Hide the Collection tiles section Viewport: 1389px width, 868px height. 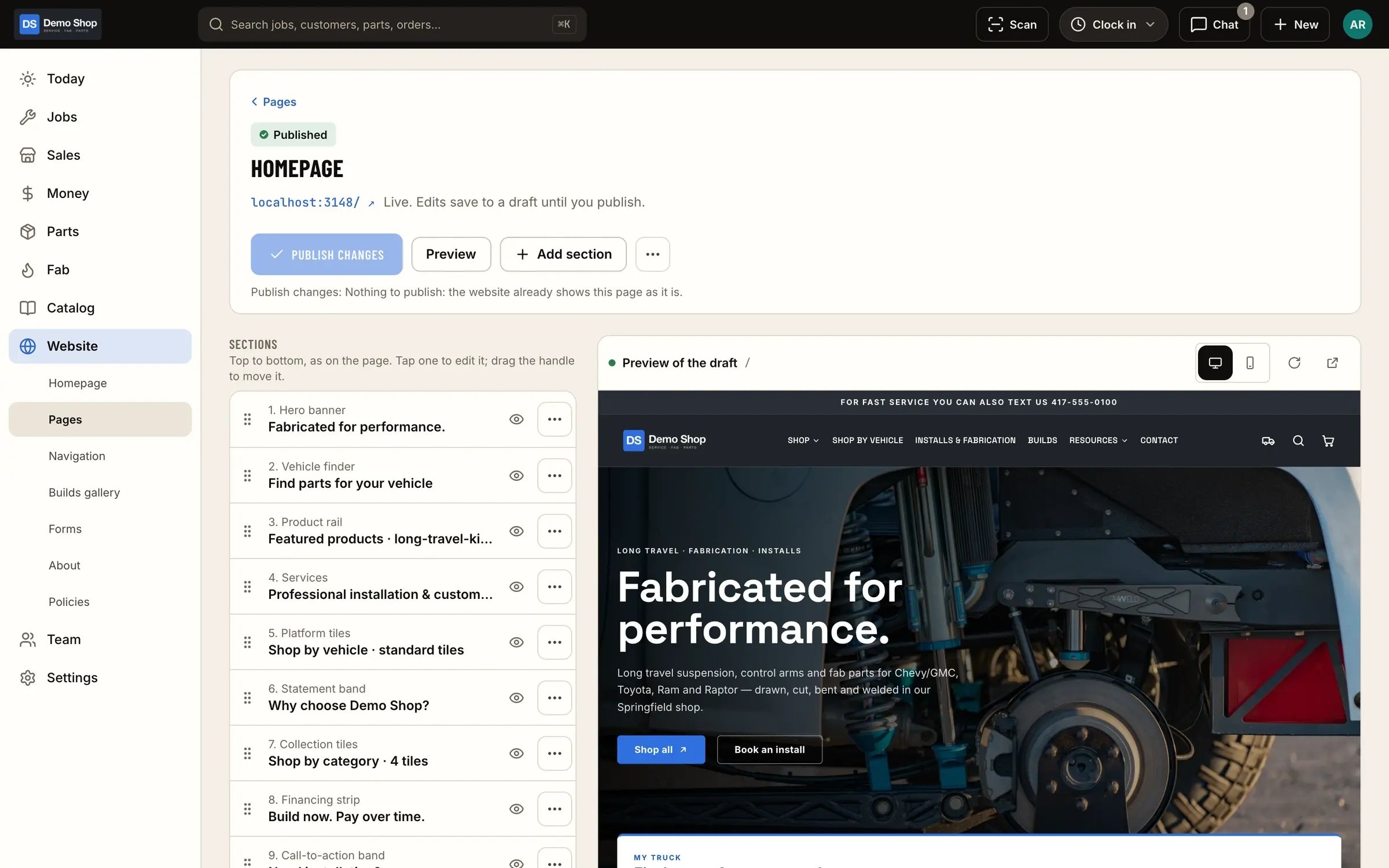click(x=516, y=753)
